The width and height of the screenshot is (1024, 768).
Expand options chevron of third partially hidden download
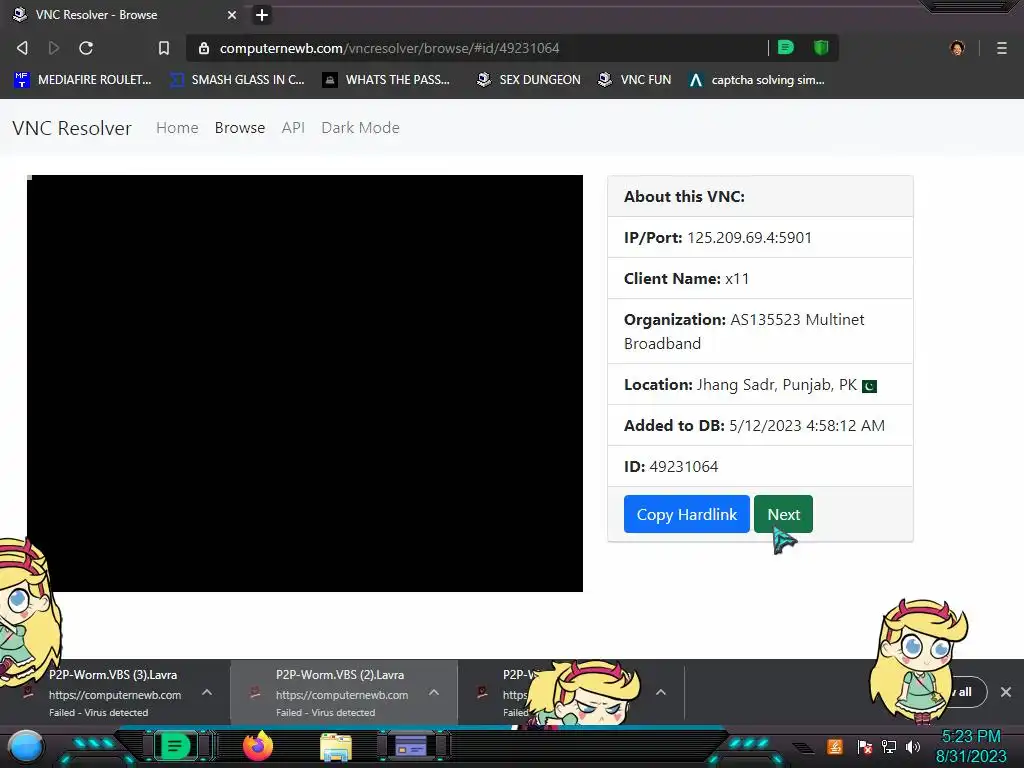pos(661,692)
